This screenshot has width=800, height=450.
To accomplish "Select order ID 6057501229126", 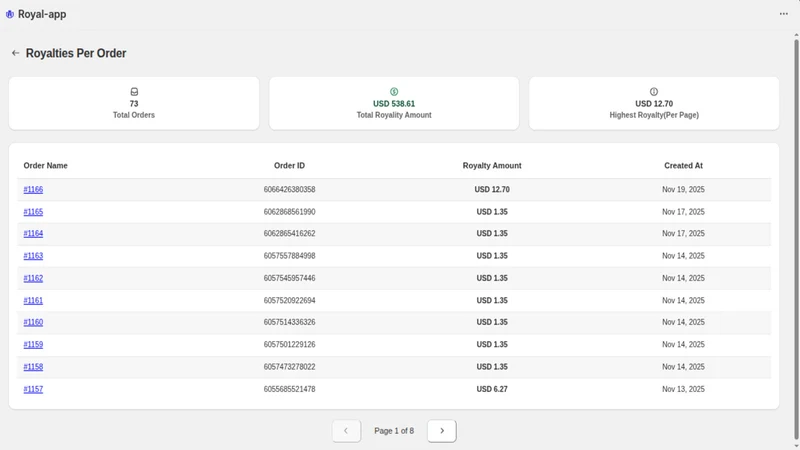I will click(x=289, y=344).
